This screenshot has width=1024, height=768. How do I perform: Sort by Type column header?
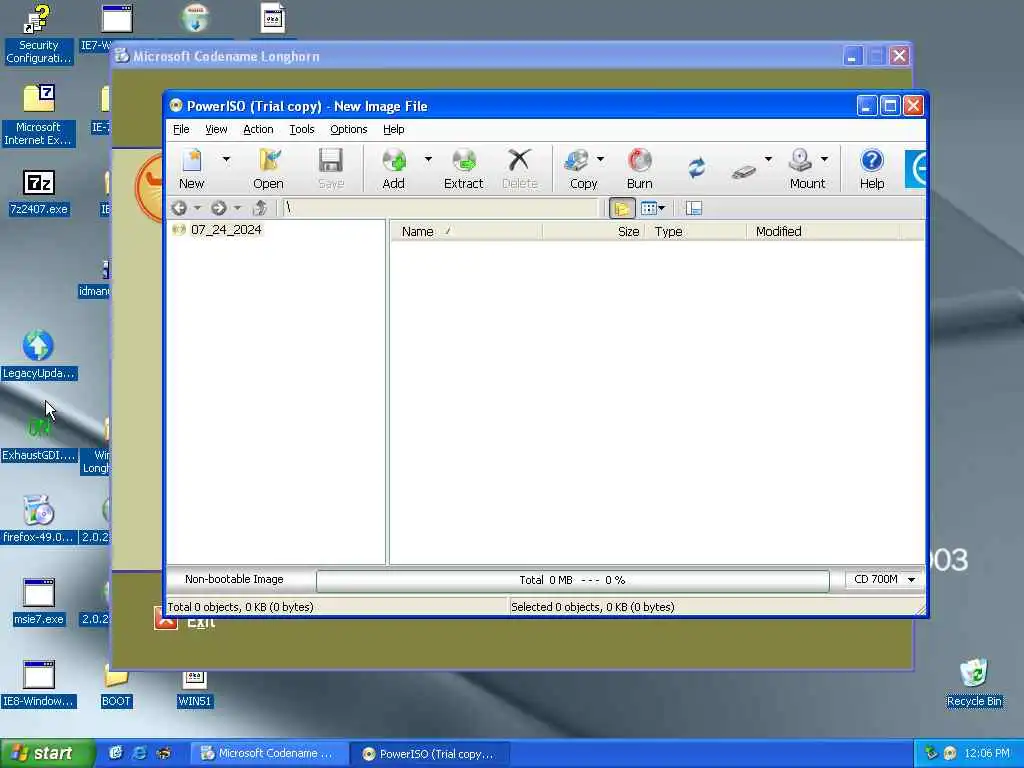pyautogui.click(x=695, y=231)
